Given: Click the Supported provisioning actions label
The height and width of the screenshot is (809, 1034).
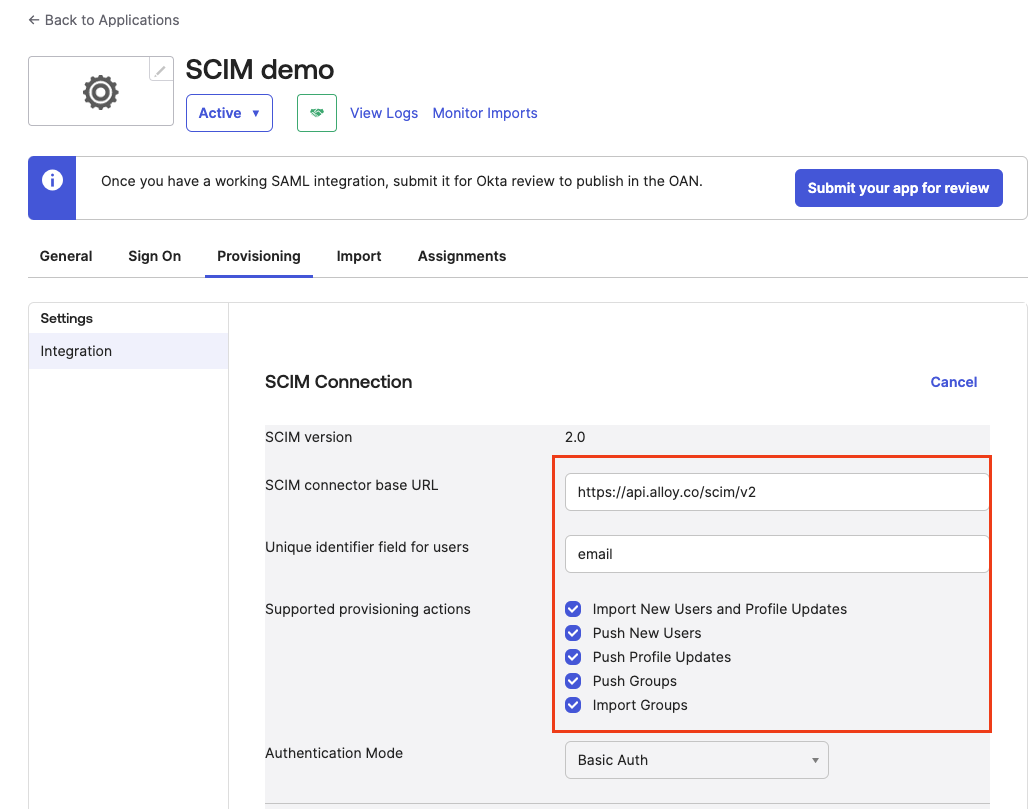Looking at the screenshot, I should point(368,609).
